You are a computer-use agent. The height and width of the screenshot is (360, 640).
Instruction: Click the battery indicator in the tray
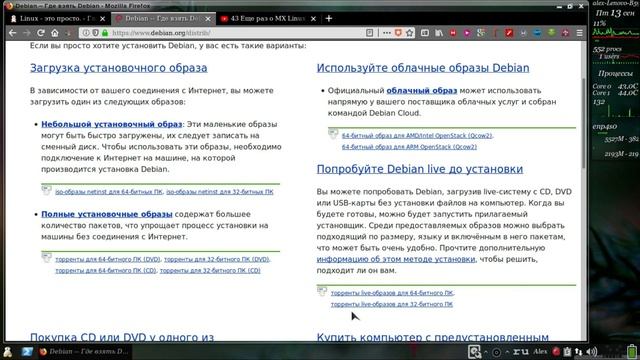point(632,351)
